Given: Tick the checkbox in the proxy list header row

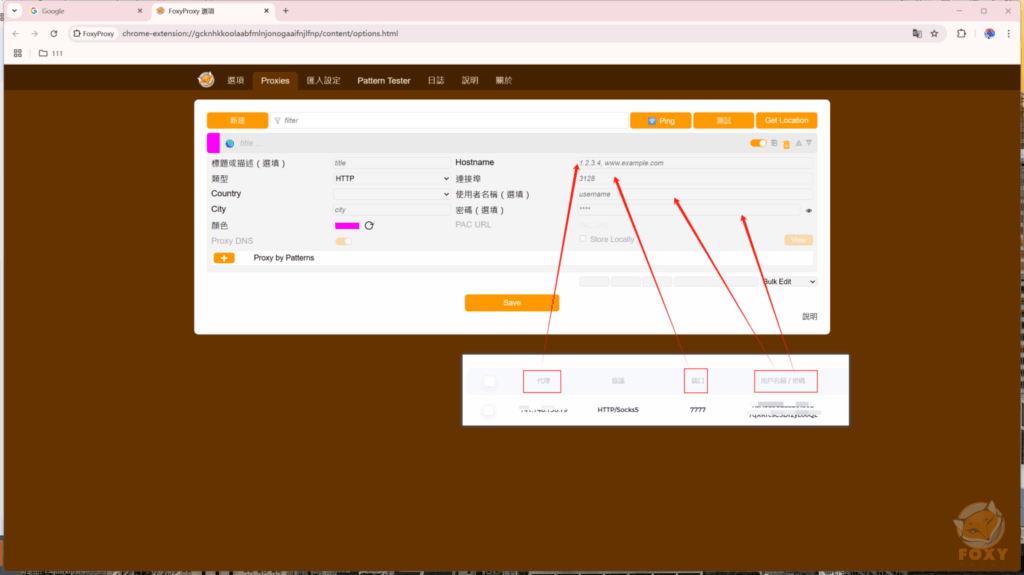Looking at the screenshot, I should click(x=489, y=381).
